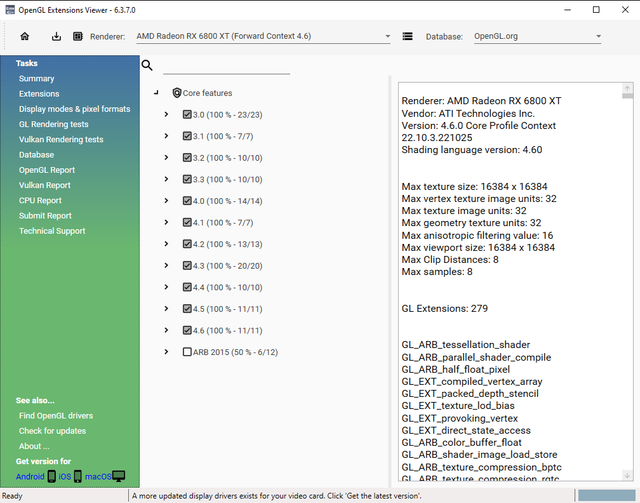The width and height of the screenshot is (640, 503).
Task: Click the Android phone icon
Action: point(51,476)
